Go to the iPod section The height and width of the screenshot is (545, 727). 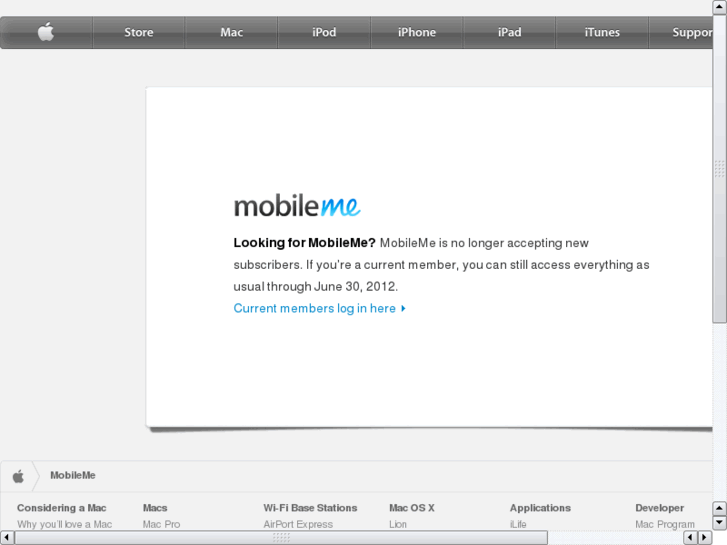tap(324, 32)
